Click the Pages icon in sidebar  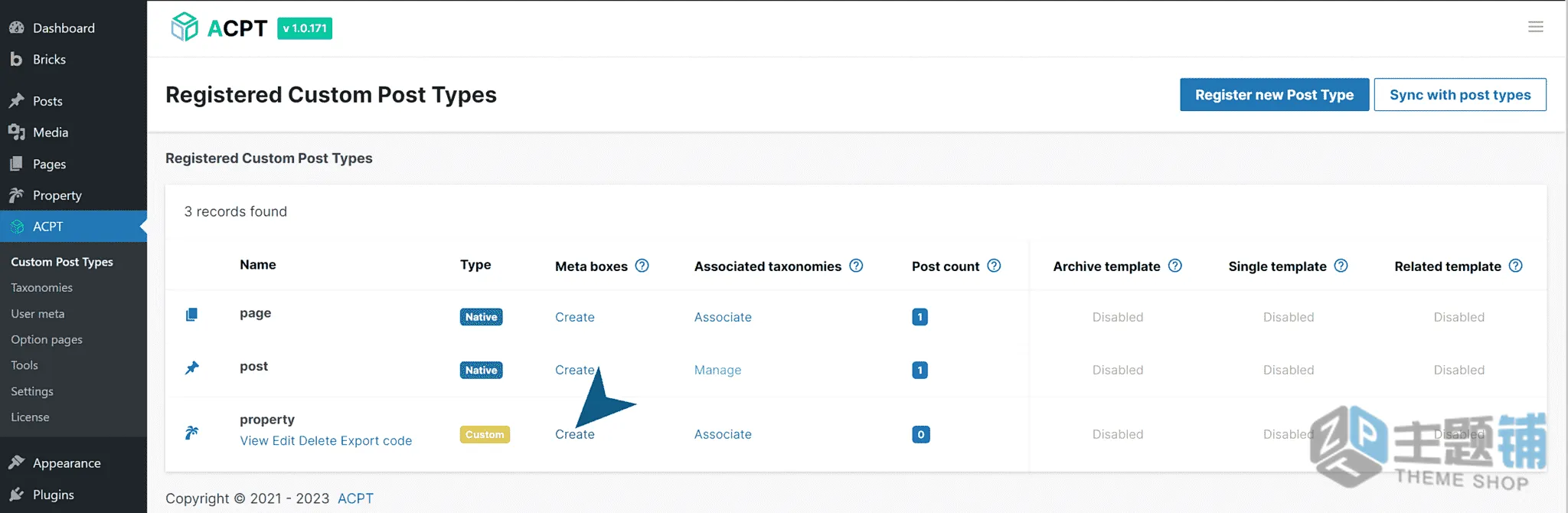point(16,164)
